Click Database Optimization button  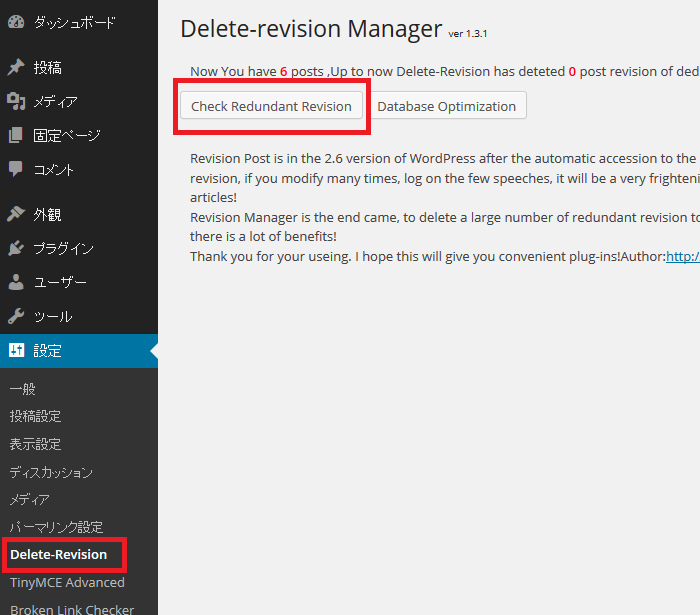[446, 106]
